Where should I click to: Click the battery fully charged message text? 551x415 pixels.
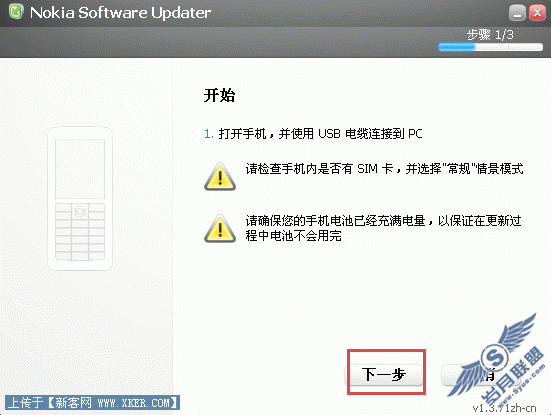(383, 228)
